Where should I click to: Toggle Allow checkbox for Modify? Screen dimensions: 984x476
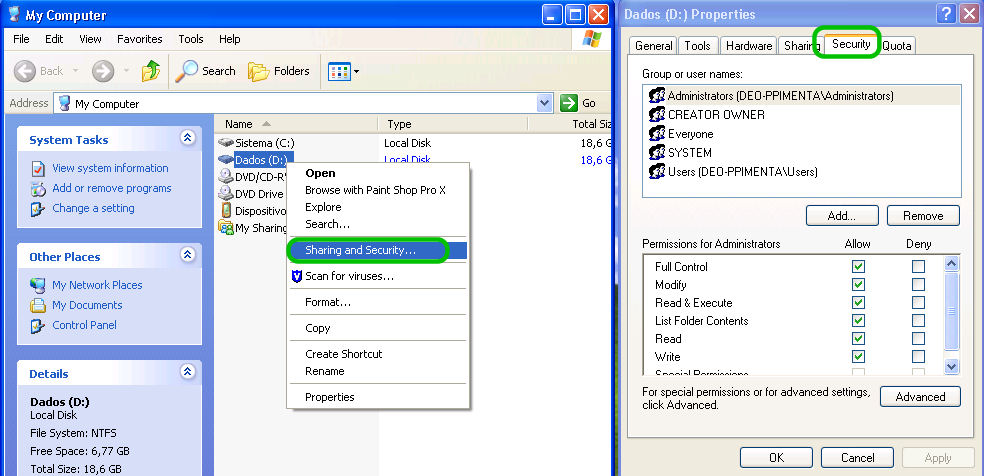[858, 285]
